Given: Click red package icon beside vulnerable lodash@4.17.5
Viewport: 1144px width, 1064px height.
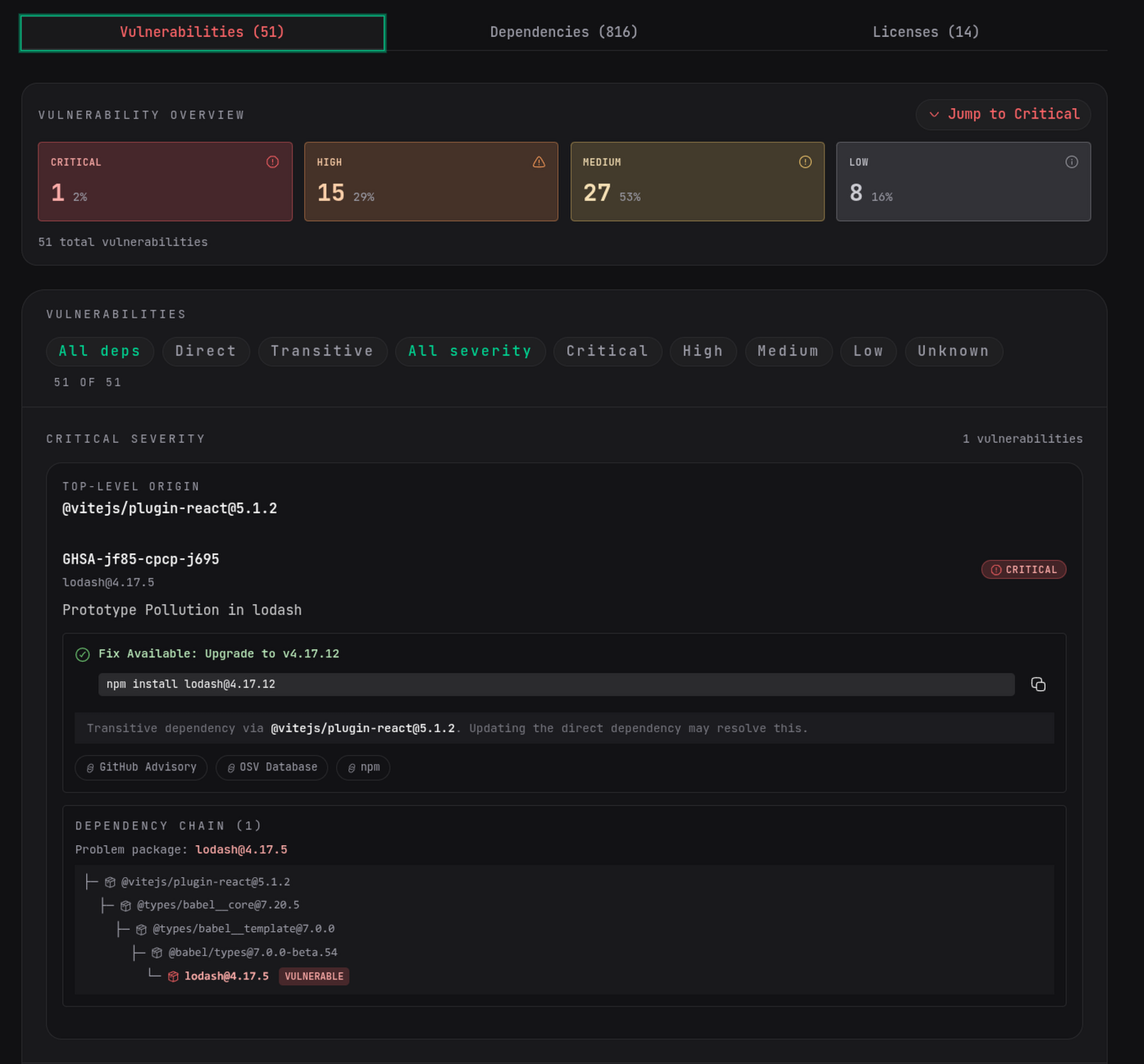Looking at the screenshot, I should [x=173, y=976].
